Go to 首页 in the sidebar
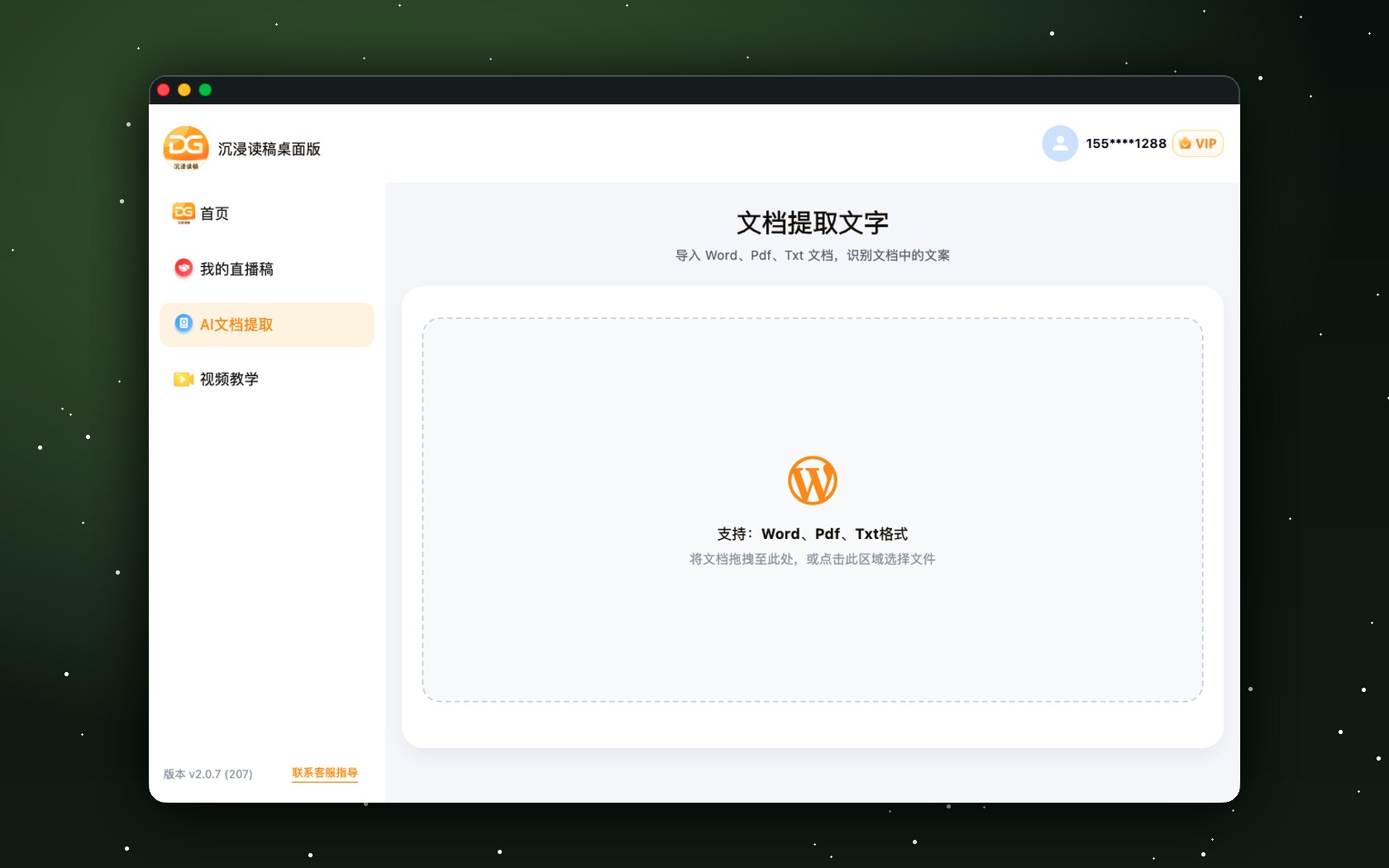This screenshot has height=868, width=1389. (267, 213)
